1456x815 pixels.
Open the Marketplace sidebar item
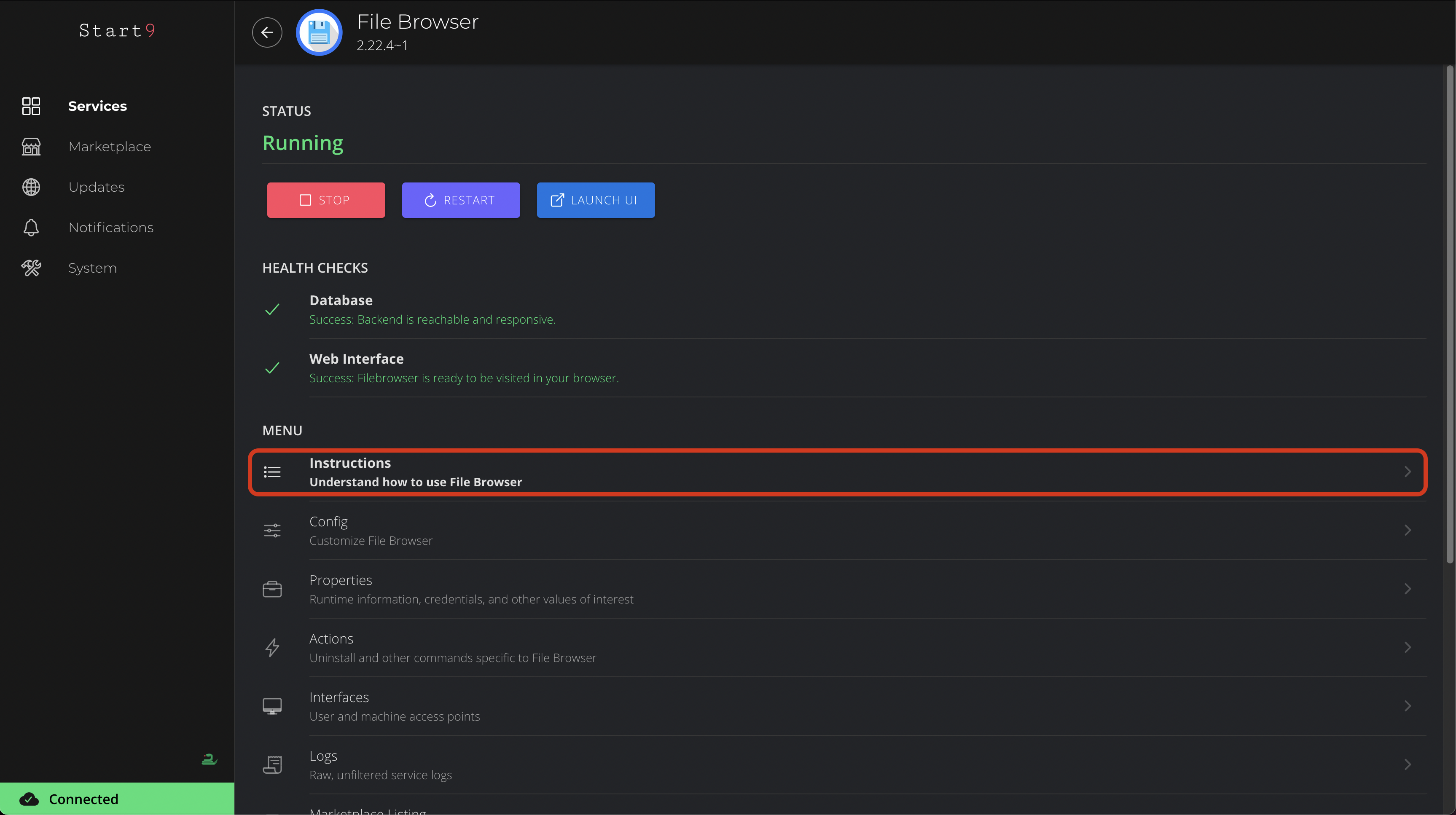(110, 146)
